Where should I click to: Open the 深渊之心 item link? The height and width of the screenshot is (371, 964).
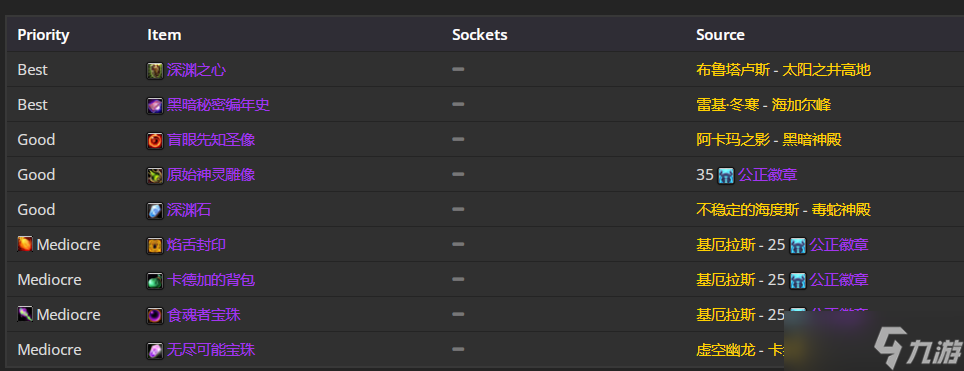[x=196, y=70]
